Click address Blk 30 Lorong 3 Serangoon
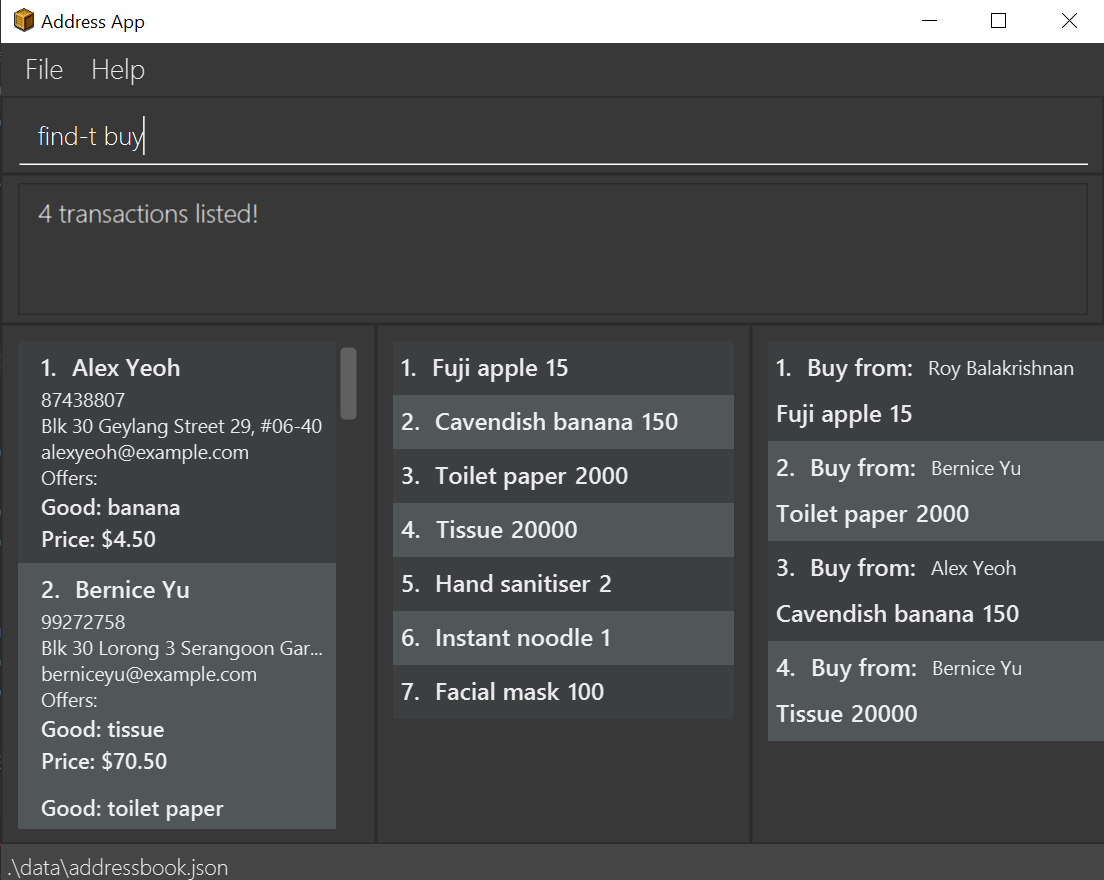Image resolution: width=1104 pixels, height=880 pixels. 182,648
